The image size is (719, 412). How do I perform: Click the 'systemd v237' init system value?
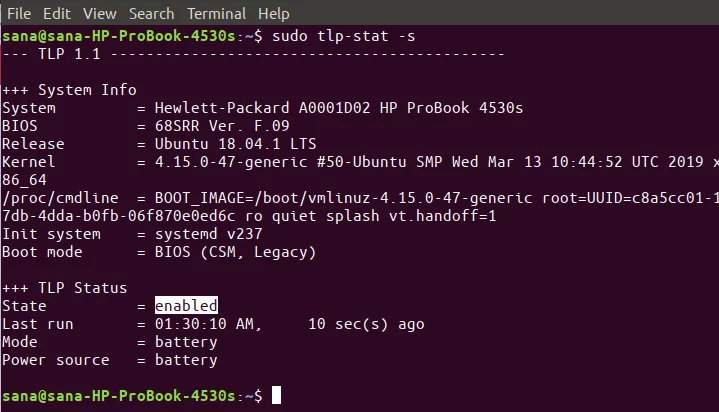click(209, 234)
